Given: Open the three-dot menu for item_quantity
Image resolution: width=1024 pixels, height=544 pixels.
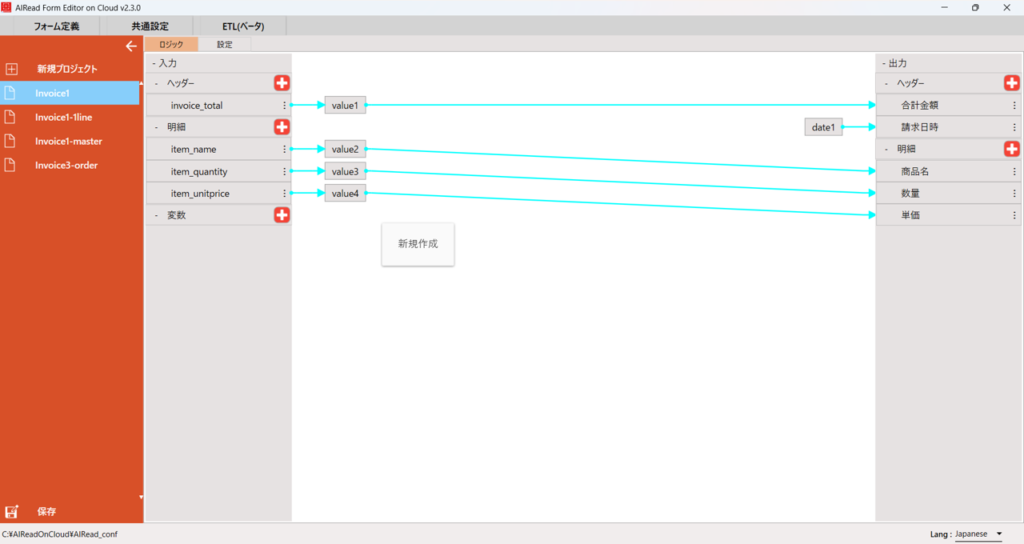Looking at the screenshot, I should (285, 171).
